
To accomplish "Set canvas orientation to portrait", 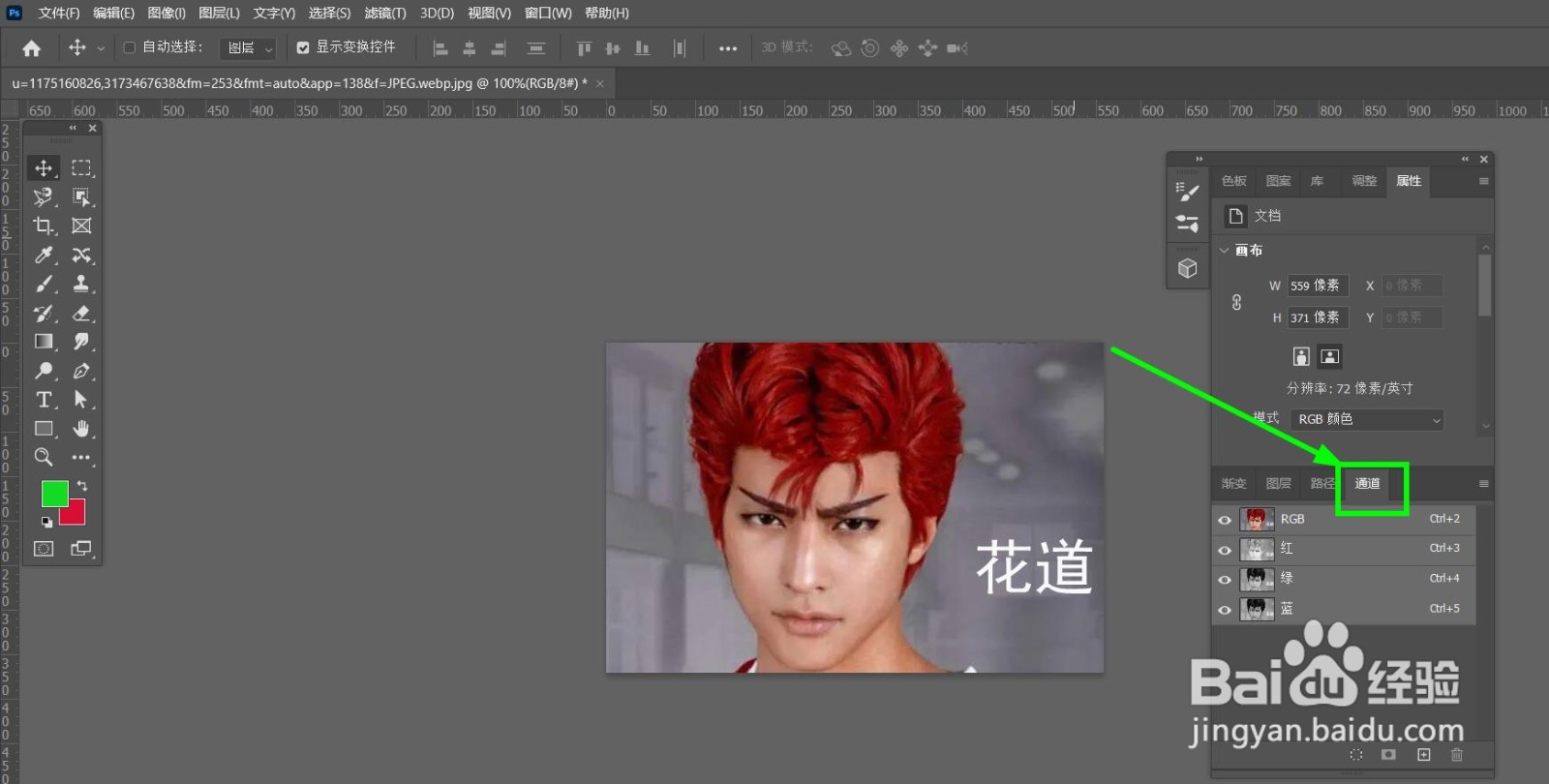I will 1301,356.
